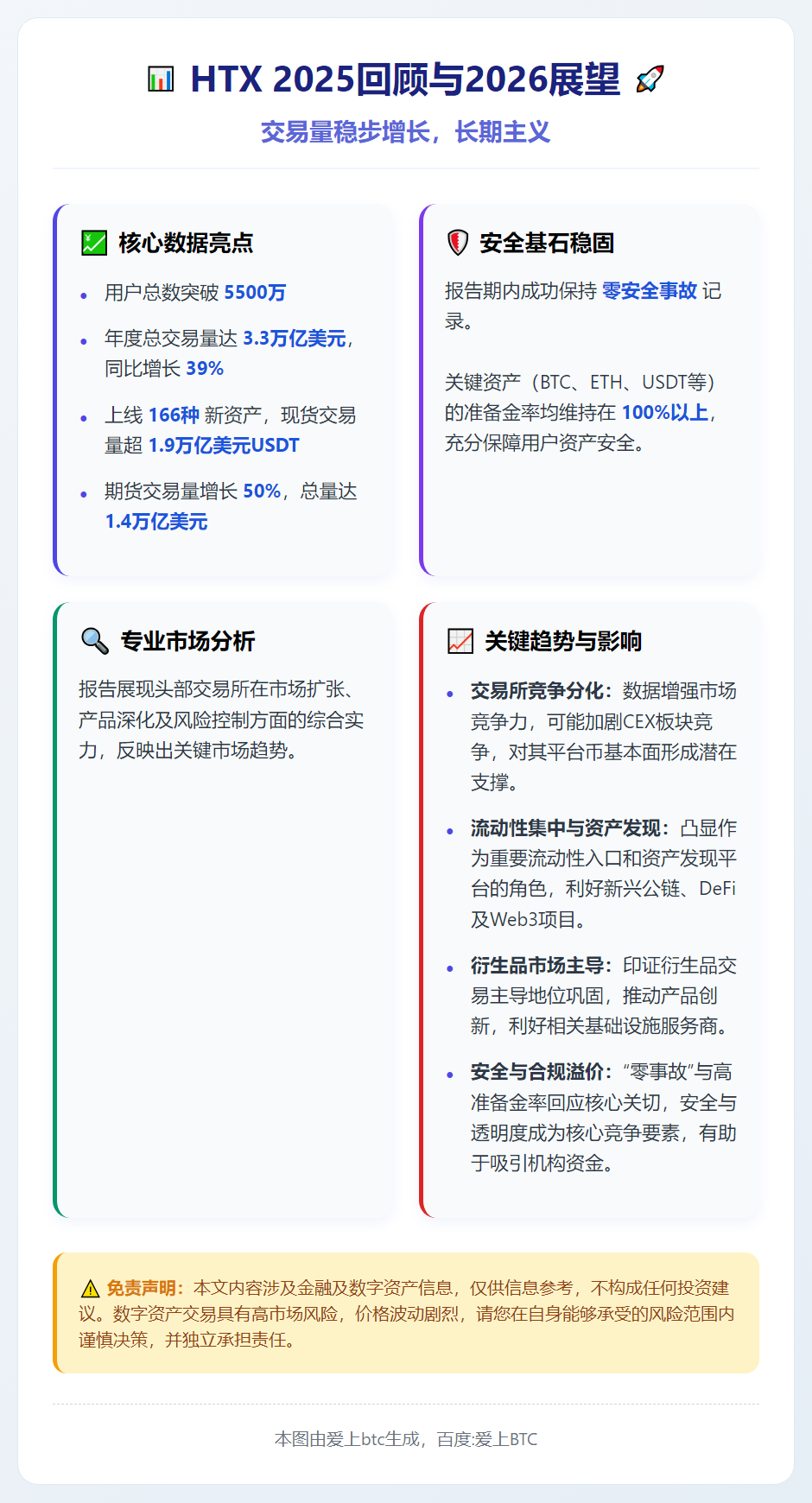Click the paragraph starting 报告展现头部交易所
The width and height of the screenshot is (812, 1503).
[221, 720]
